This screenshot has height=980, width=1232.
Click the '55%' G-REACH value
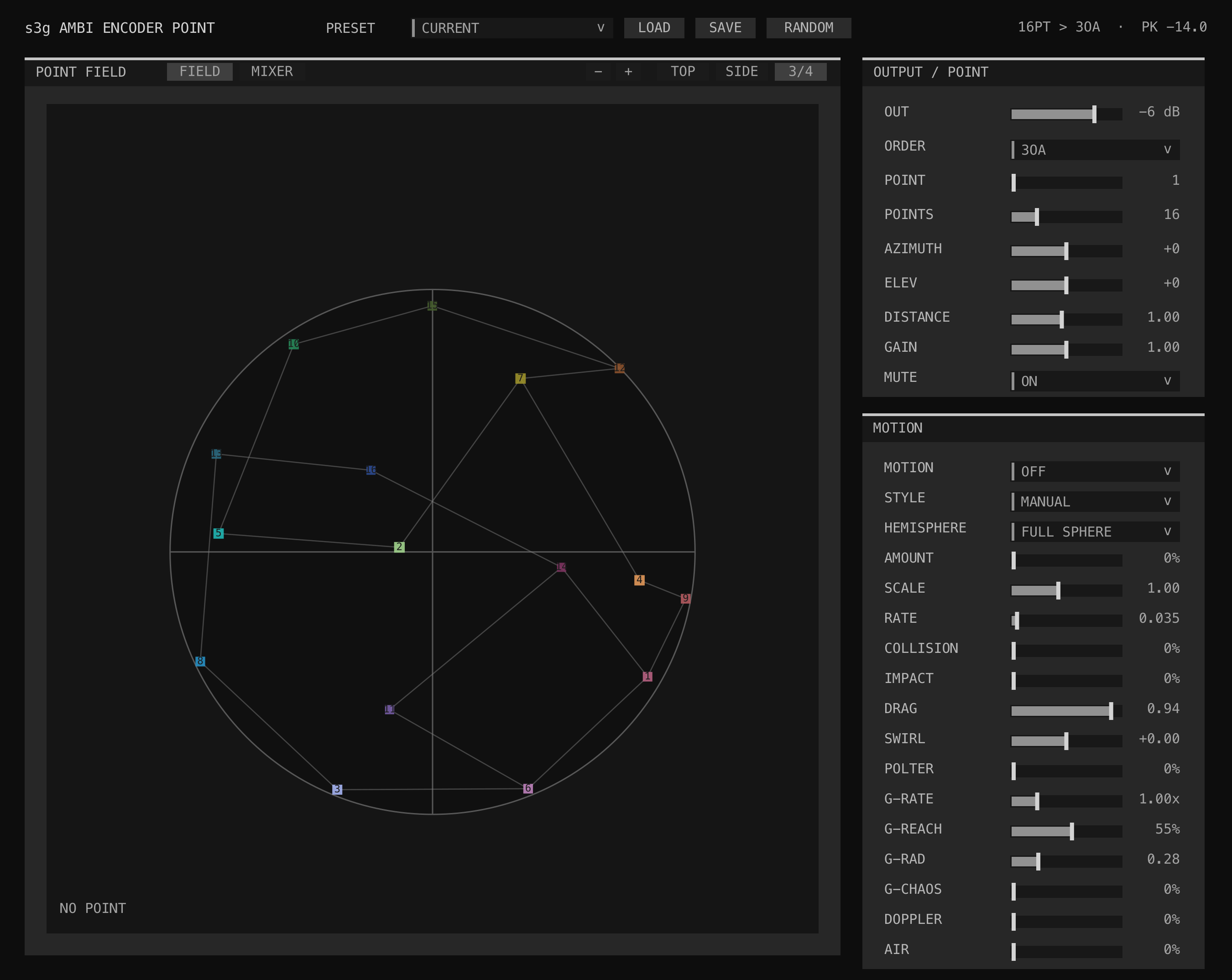tap(1167, 829)
